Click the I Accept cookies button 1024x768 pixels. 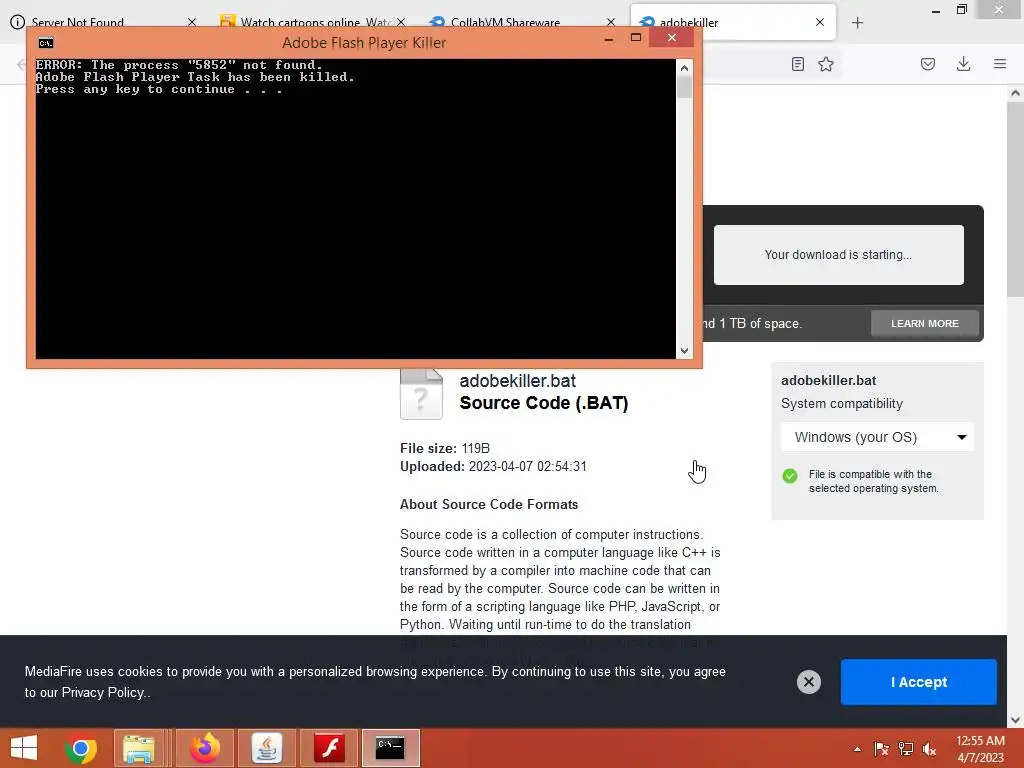pos(918,682)
